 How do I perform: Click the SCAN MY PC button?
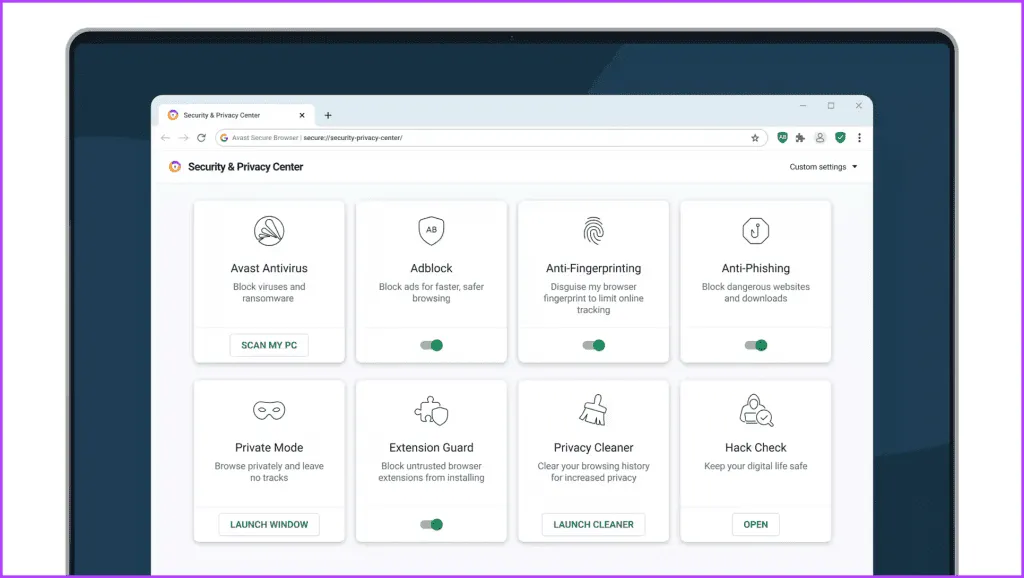(269, 345)
